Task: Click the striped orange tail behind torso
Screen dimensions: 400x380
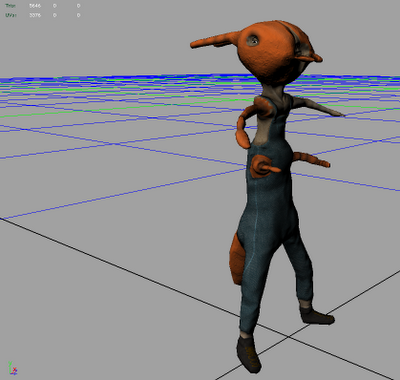Action: click(x=311, y=159)
